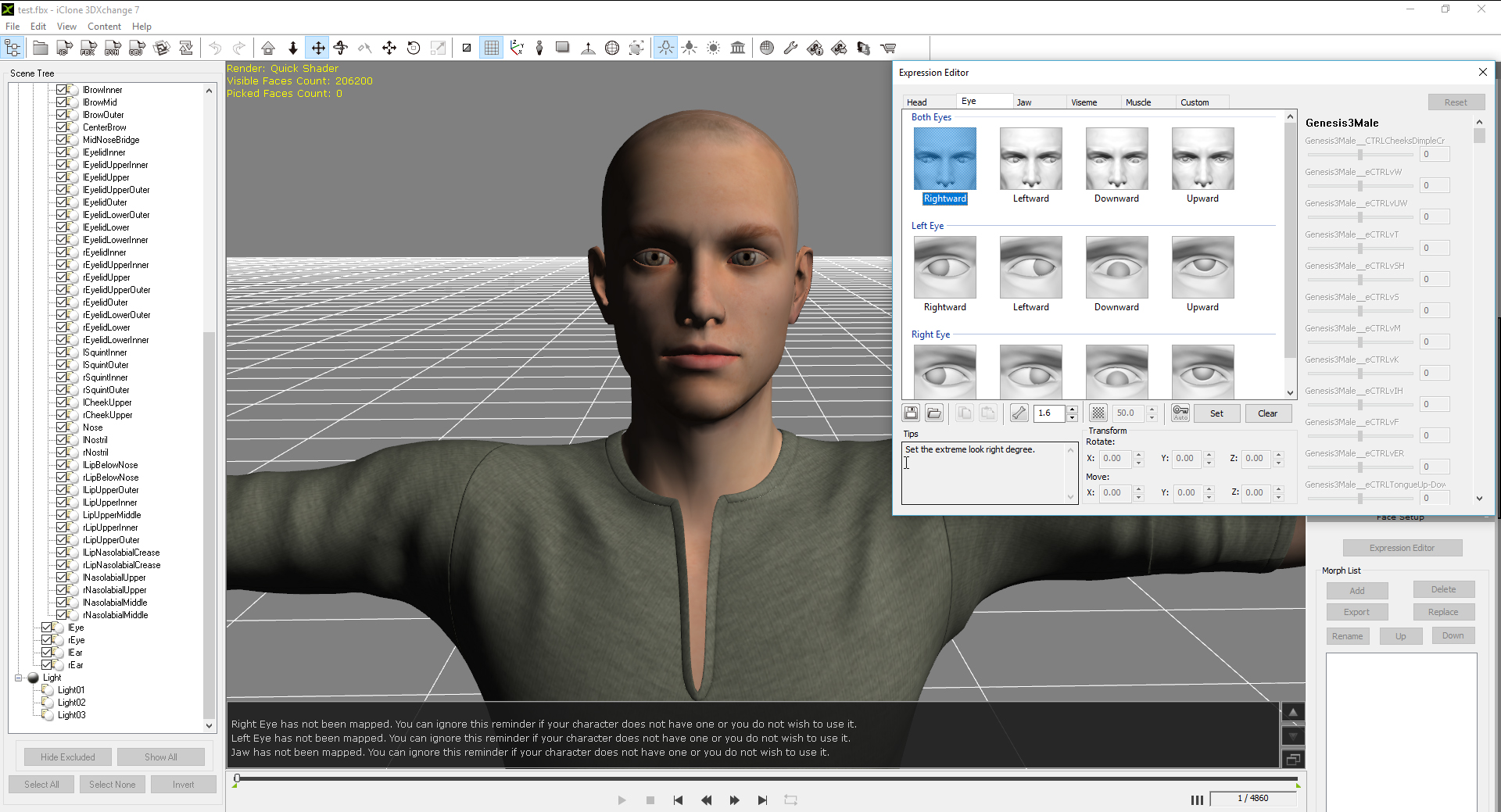Click the Reset transform circular arrow icon

point(414,48)
